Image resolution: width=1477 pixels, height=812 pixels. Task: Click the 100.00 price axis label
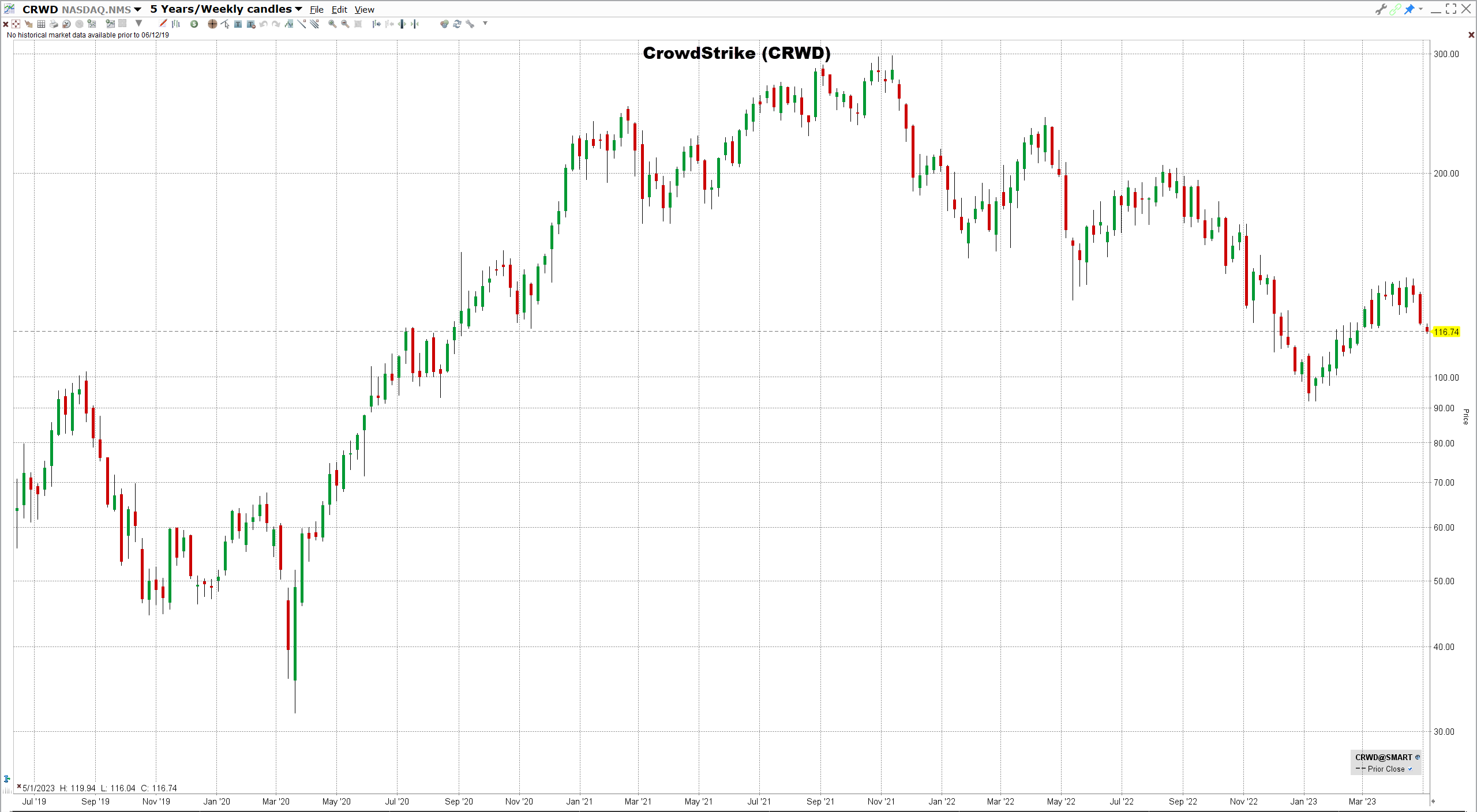pos(1446,378)
